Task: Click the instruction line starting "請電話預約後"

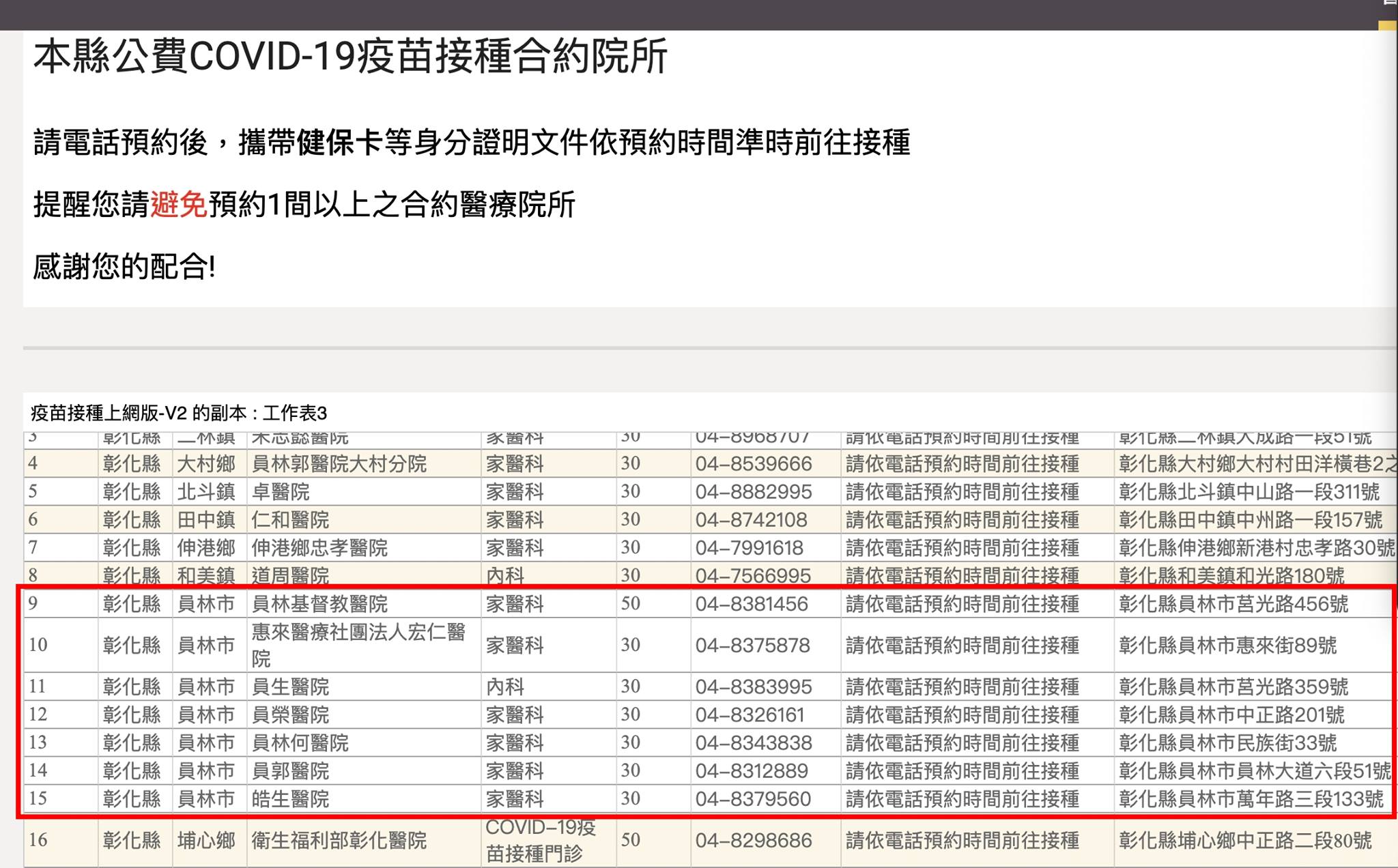Action: (472, 143)
